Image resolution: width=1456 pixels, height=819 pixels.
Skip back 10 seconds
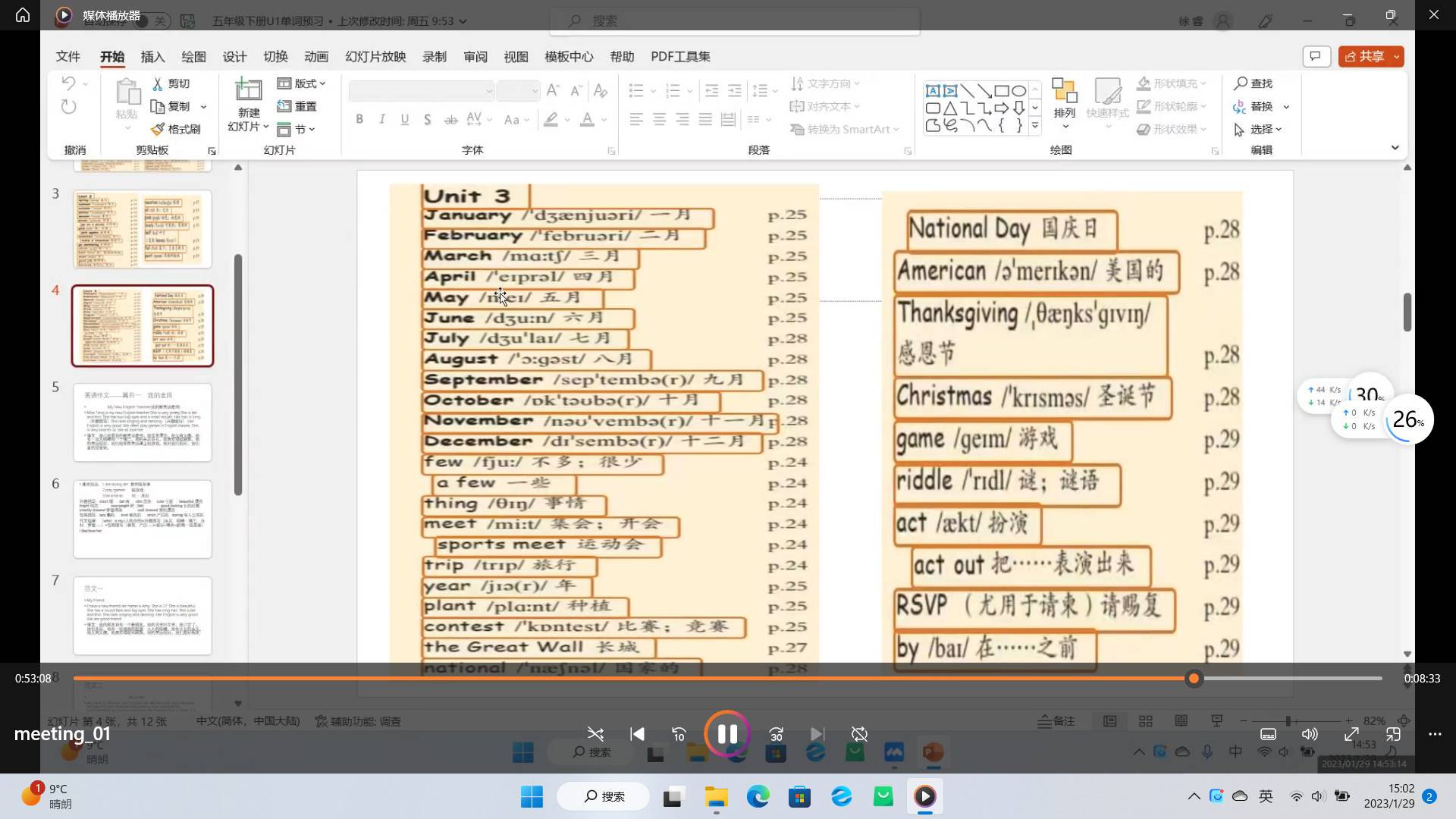[679, 734]
